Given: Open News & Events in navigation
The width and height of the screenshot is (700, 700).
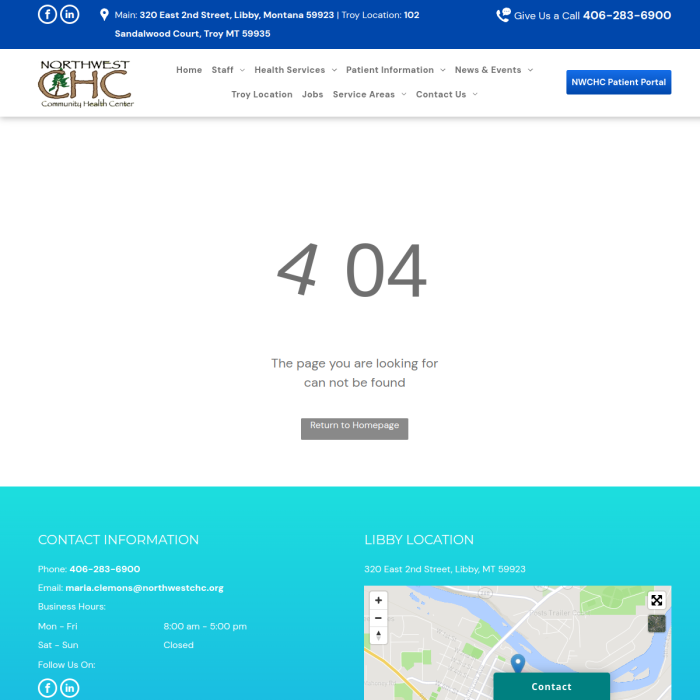Looking at the screenshot, I should [x=488, y=70].
